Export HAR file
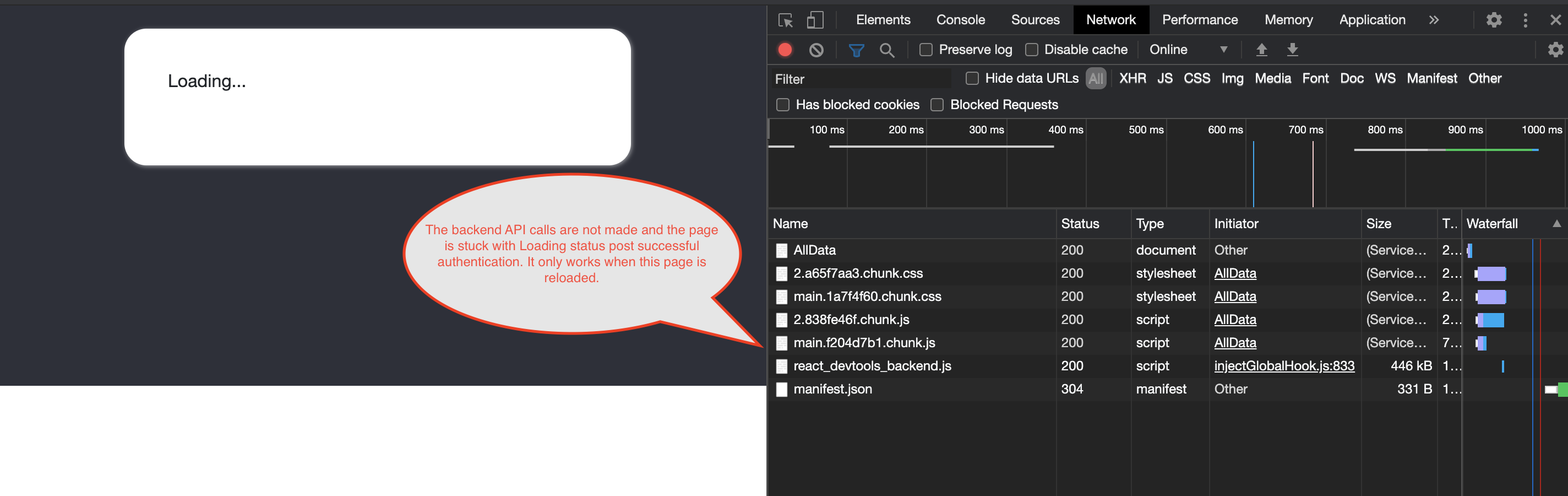Image resolution: width=1568 pixels, height=496 pixels. 1293,50
